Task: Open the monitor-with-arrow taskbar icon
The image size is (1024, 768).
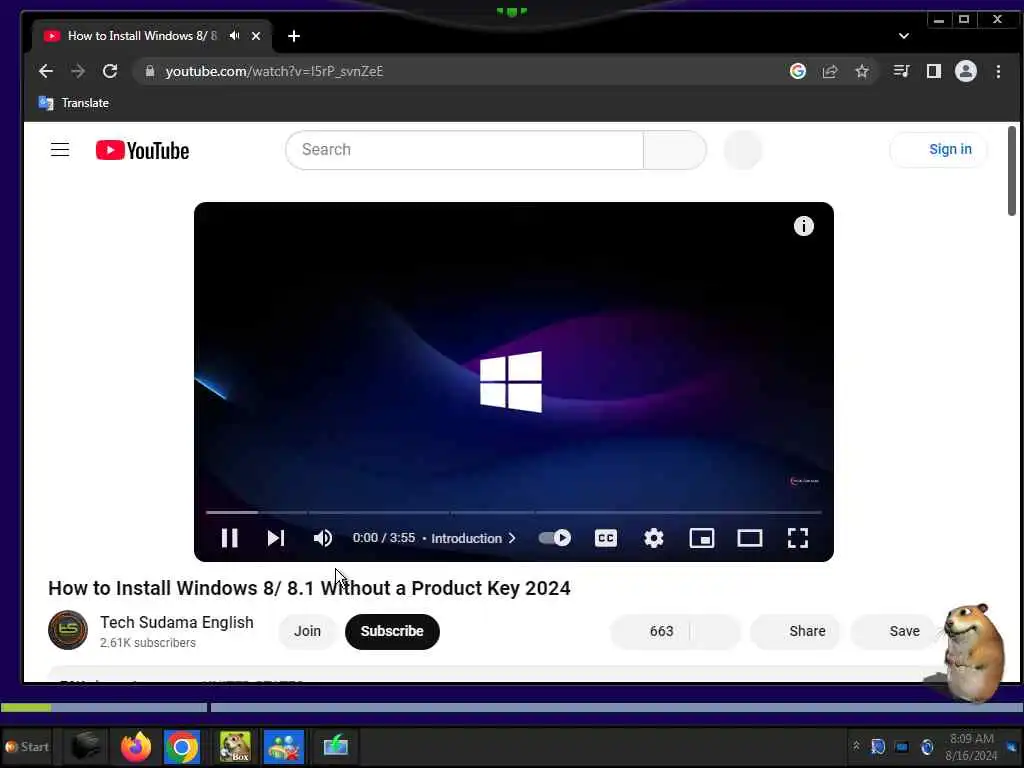Action: pos(336,746)
